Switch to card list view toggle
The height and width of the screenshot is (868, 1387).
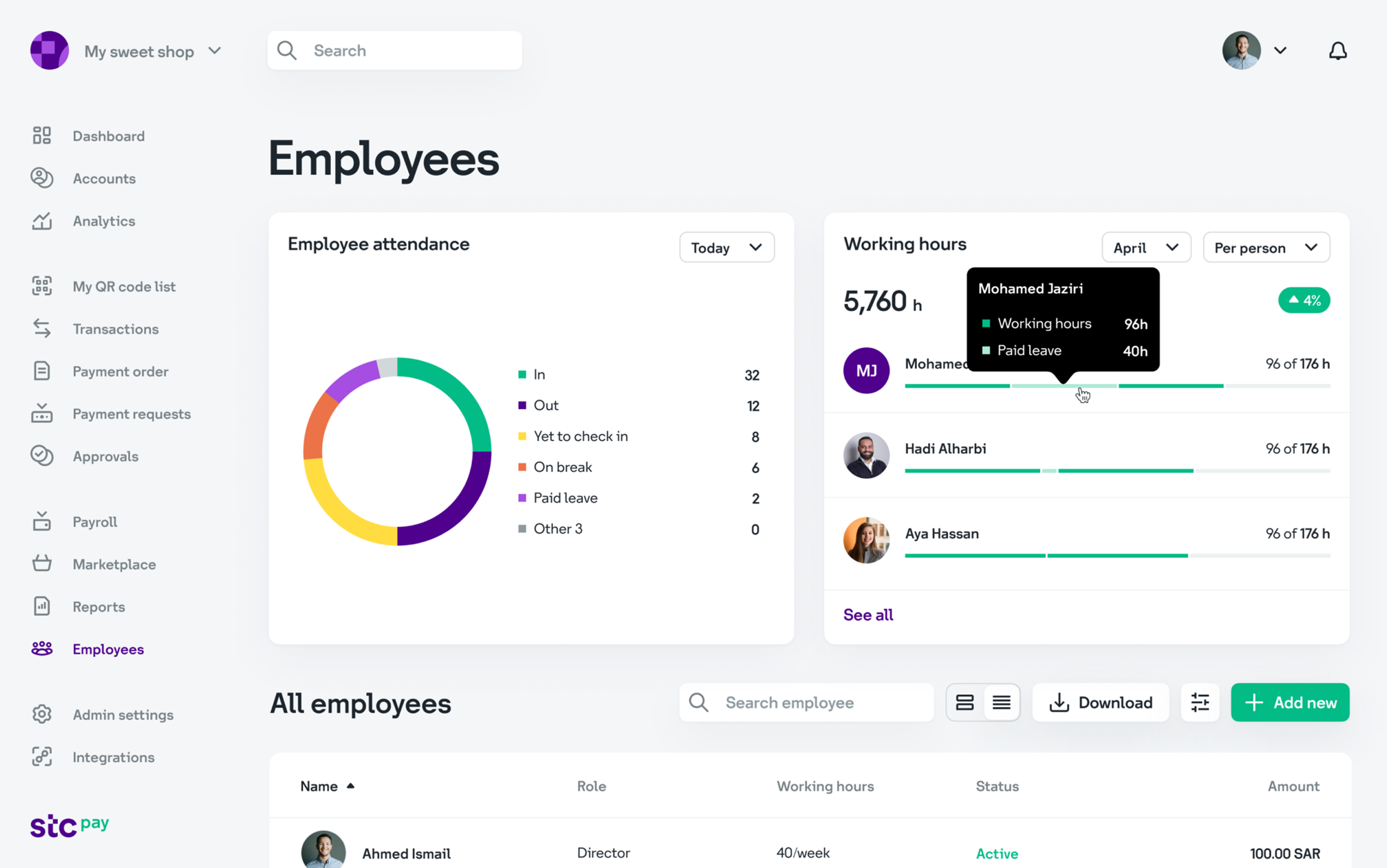[x=964, y=702]
